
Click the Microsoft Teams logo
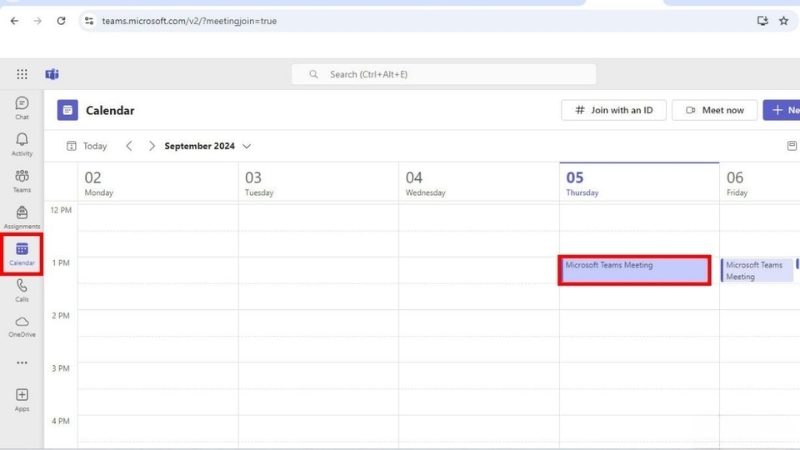[x=52, y=74]
